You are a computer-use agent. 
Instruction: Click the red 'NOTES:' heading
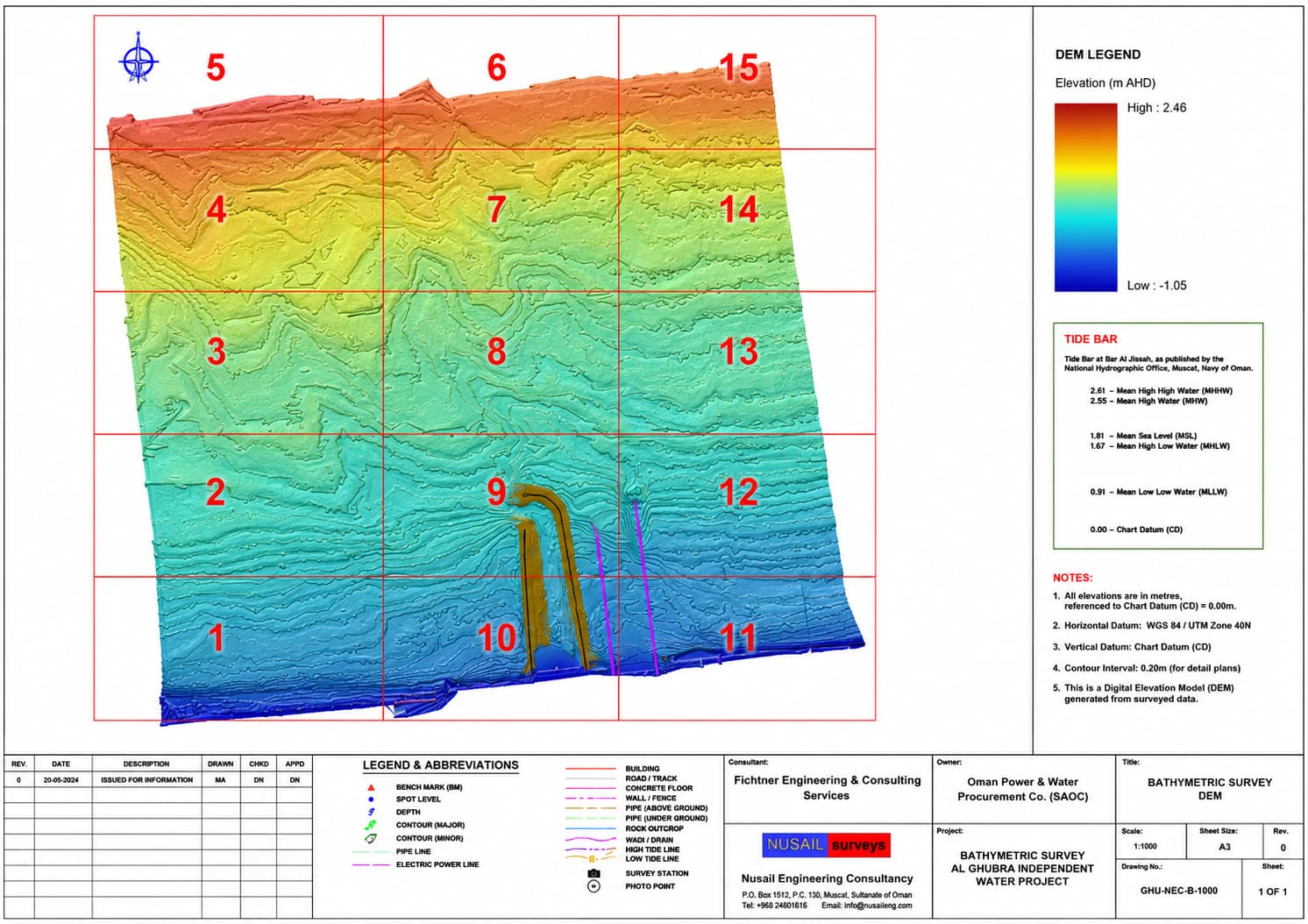coord(1072,578)
